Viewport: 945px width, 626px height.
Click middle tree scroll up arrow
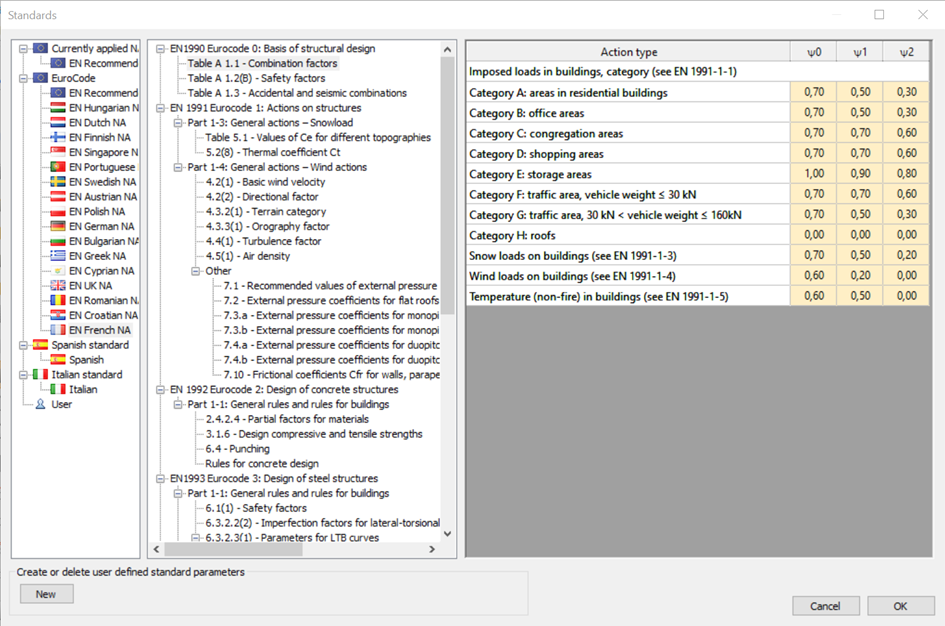[447, 49]
